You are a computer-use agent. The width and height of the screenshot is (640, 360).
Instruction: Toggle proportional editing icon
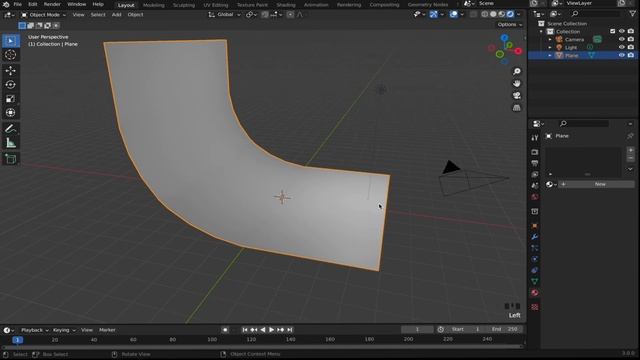pos(290,15)
